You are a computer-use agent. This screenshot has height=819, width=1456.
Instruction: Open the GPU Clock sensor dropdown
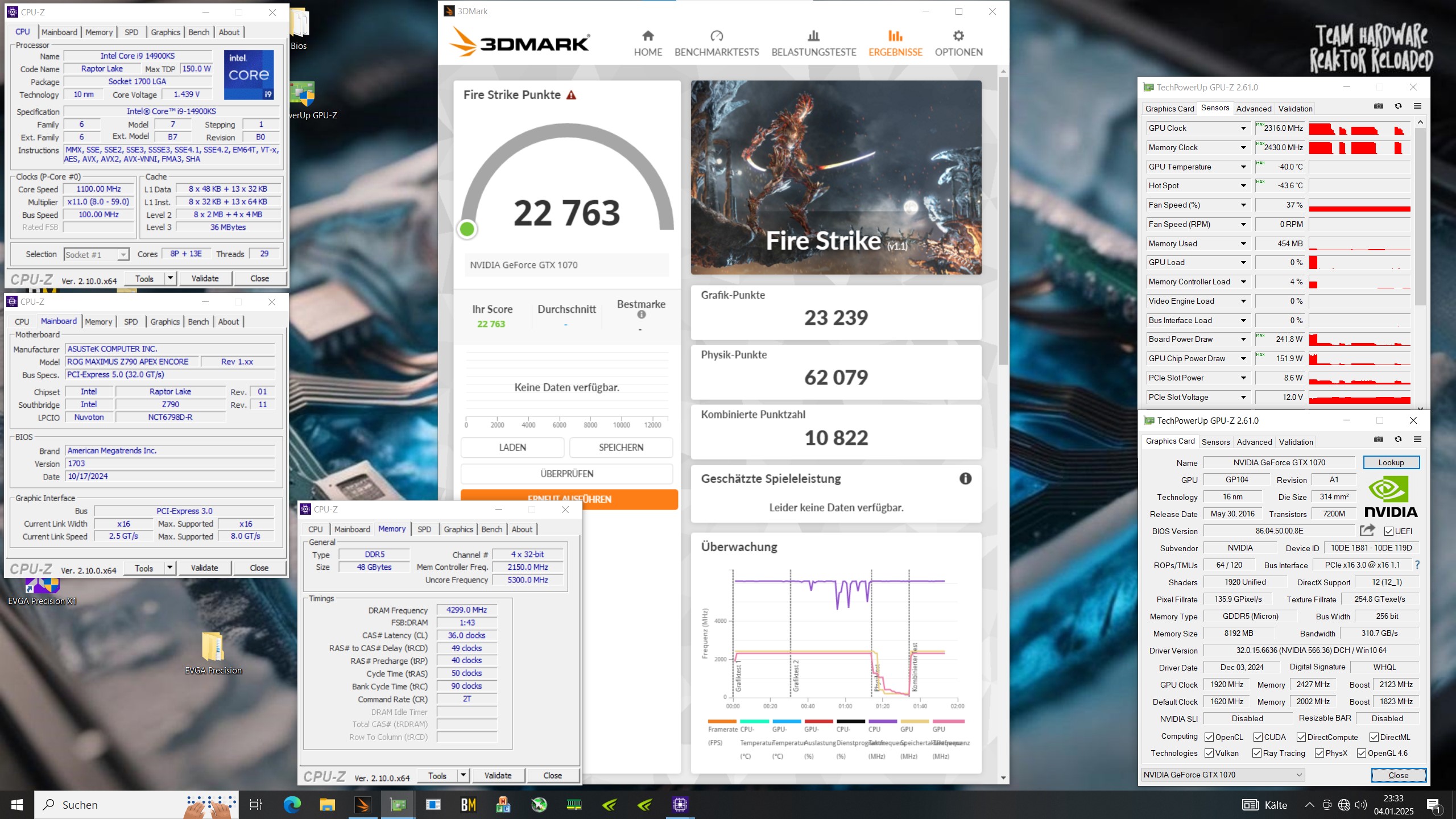(x=1243, y=128)
